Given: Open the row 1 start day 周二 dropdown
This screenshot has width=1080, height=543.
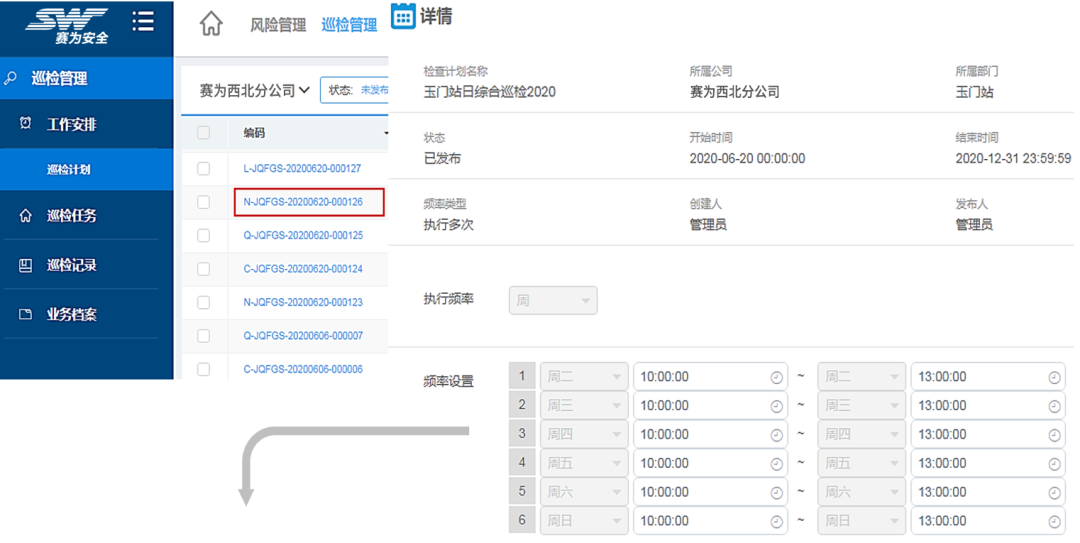Looking at the screenshot, I should click(x=584, y=377).
